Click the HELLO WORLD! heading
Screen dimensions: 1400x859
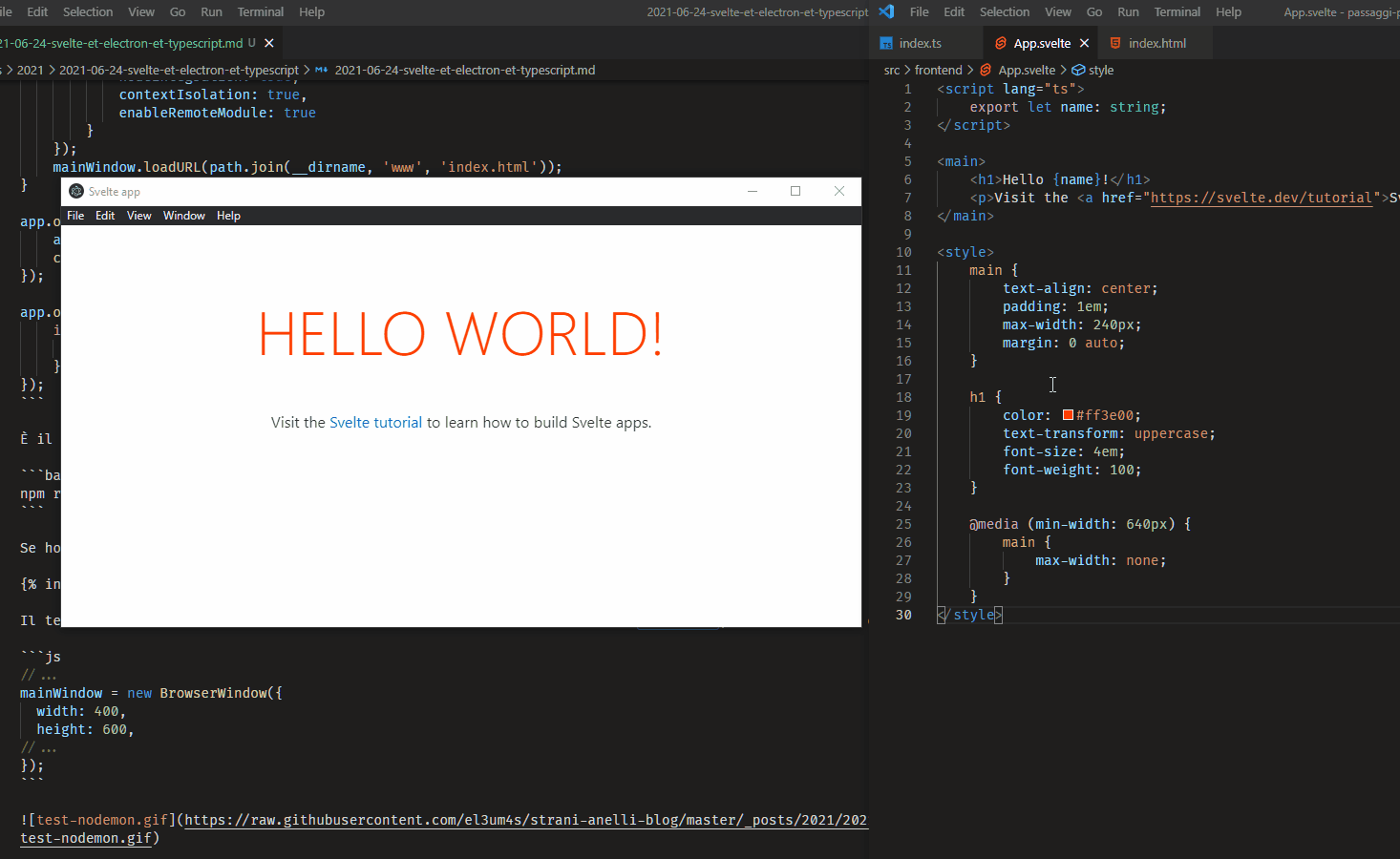[460, 334]
